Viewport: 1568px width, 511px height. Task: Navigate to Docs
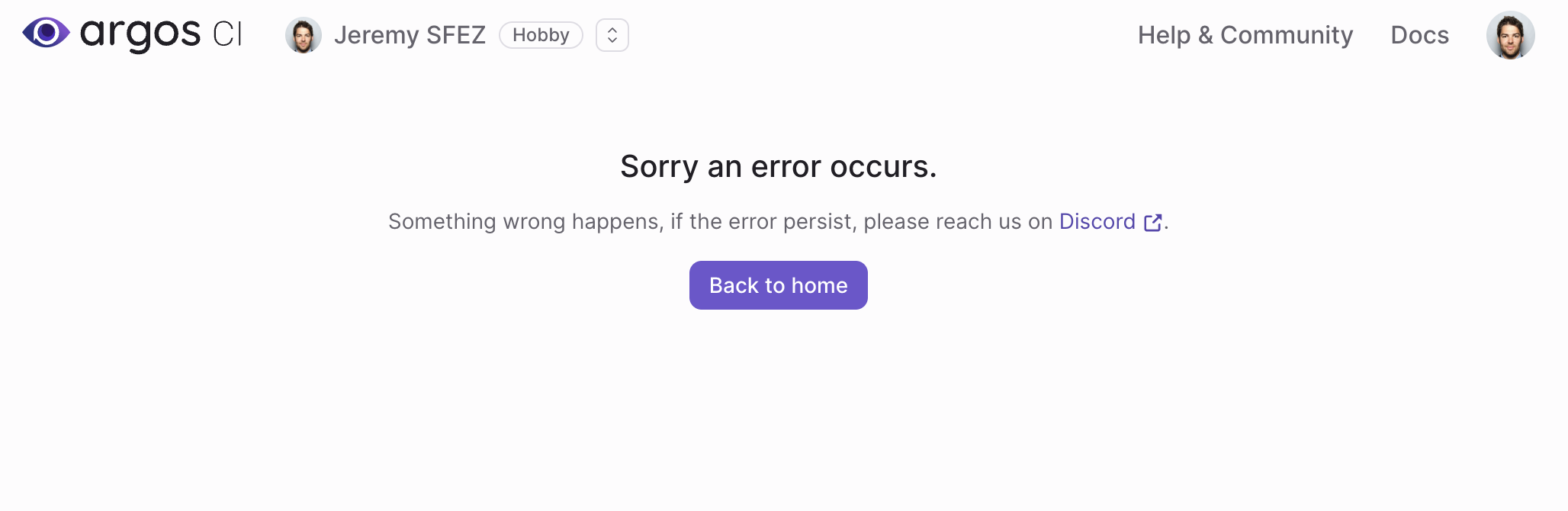click(1419, 34)
